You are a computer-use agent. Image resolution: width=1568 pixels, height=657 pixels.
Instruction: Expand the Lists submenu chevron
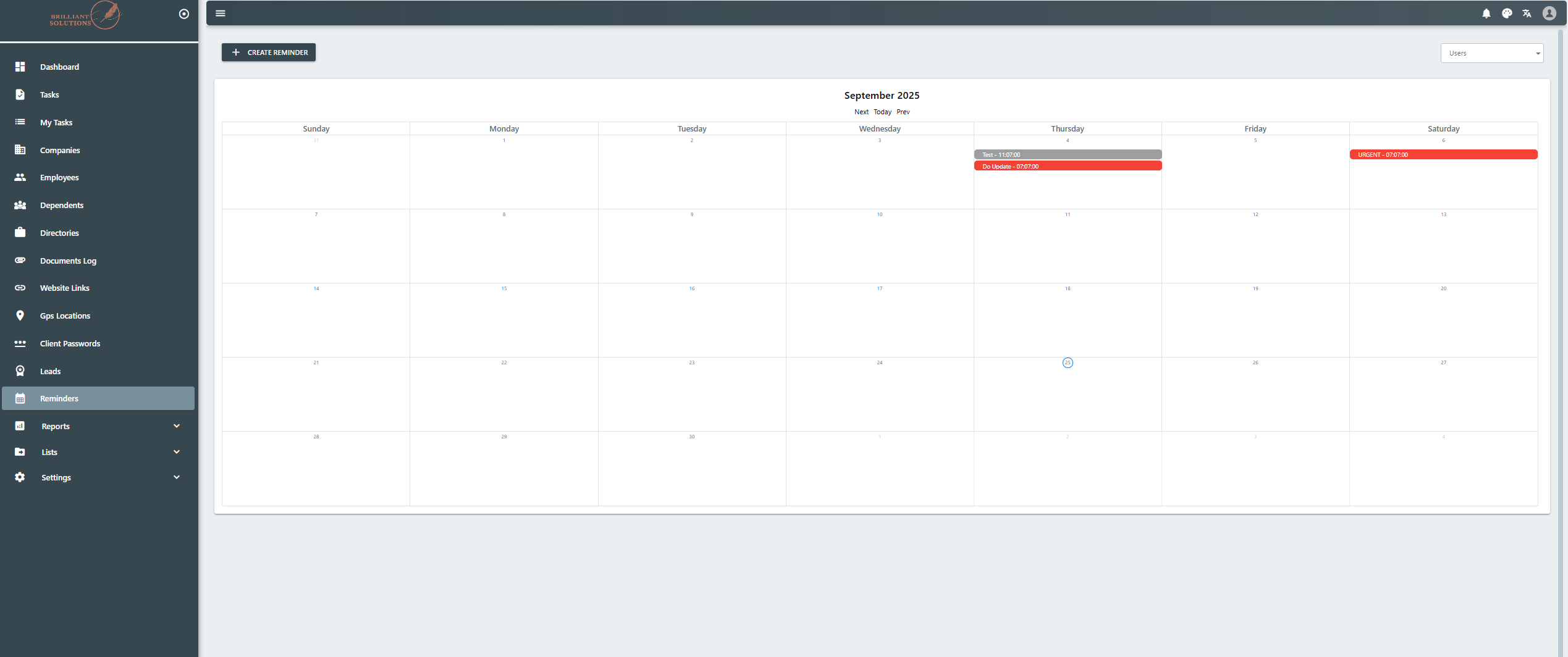point(177,452)
